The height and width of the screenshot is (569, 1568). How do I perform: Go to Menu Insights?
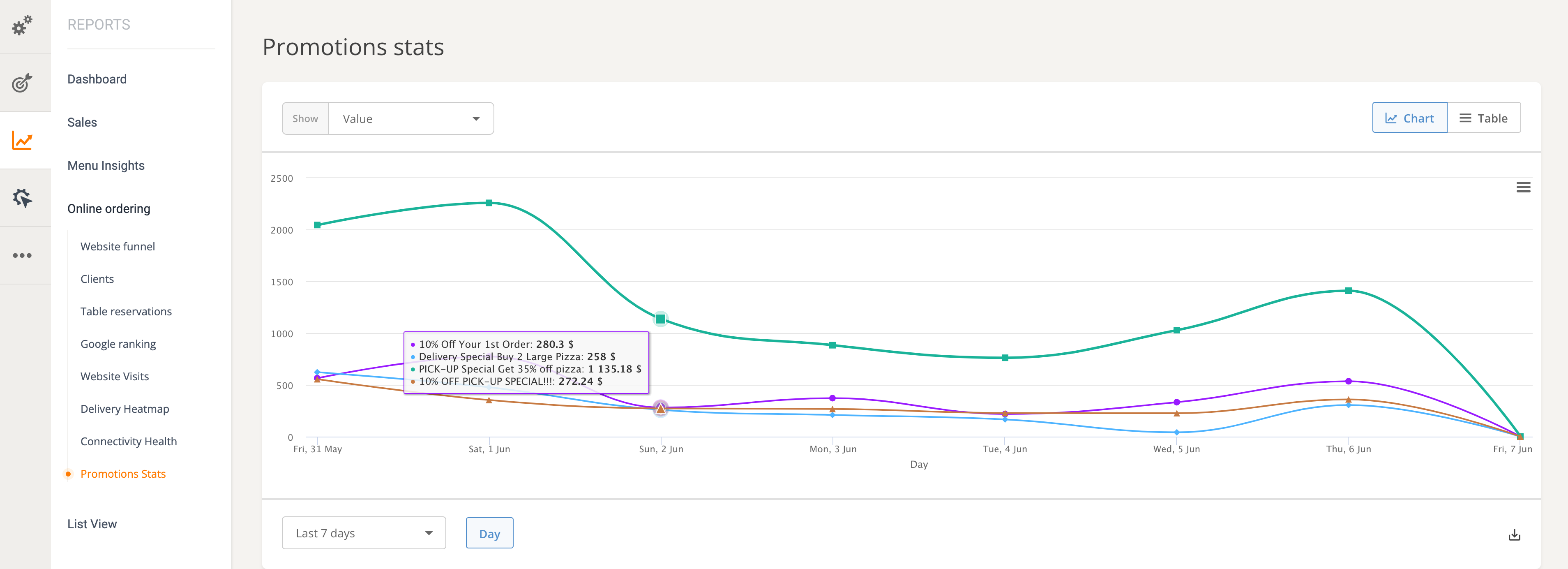click(x=106, y=166)
